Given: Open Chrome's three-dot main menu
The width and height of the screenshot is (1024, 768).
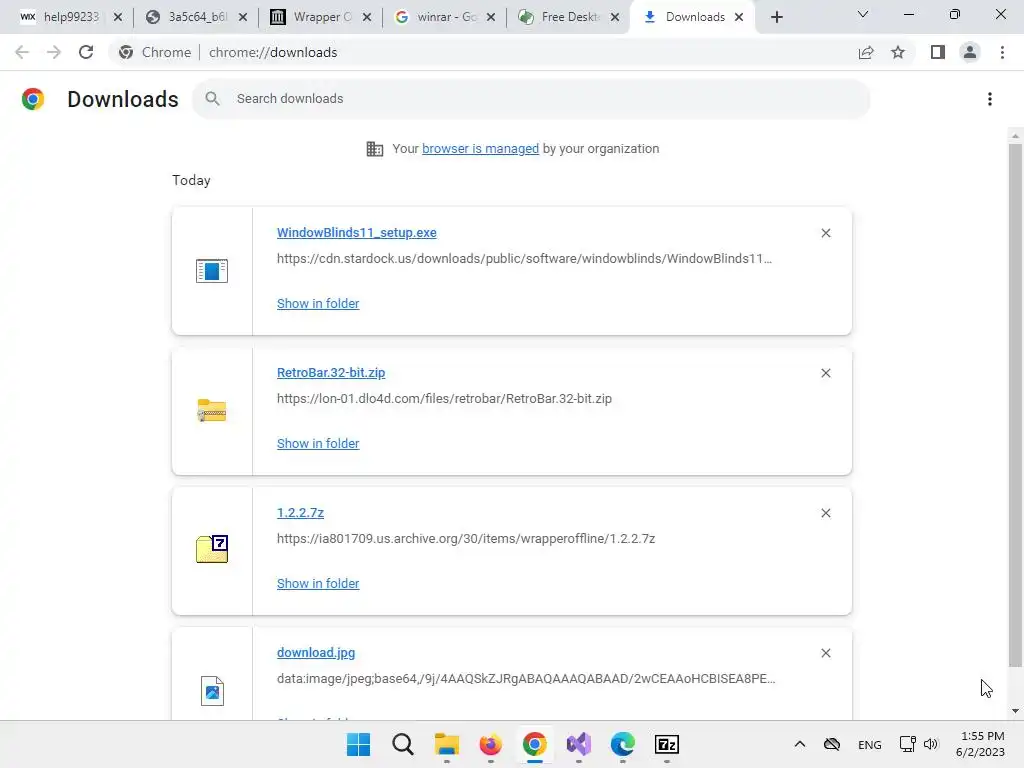Looking at the screenshot, I should pyautogui.click(x=1002, y=52).
